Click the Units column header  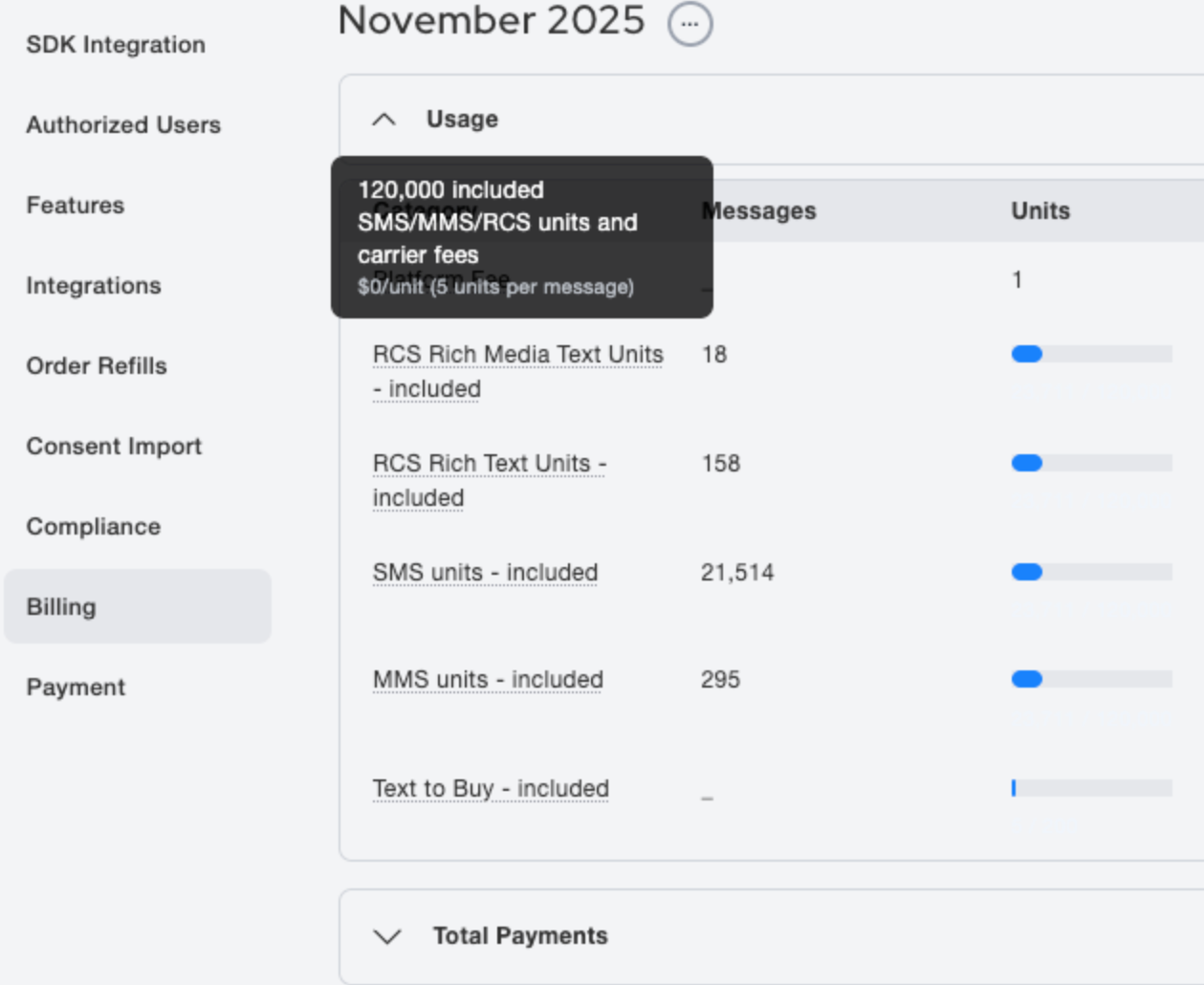(1040, 211)
